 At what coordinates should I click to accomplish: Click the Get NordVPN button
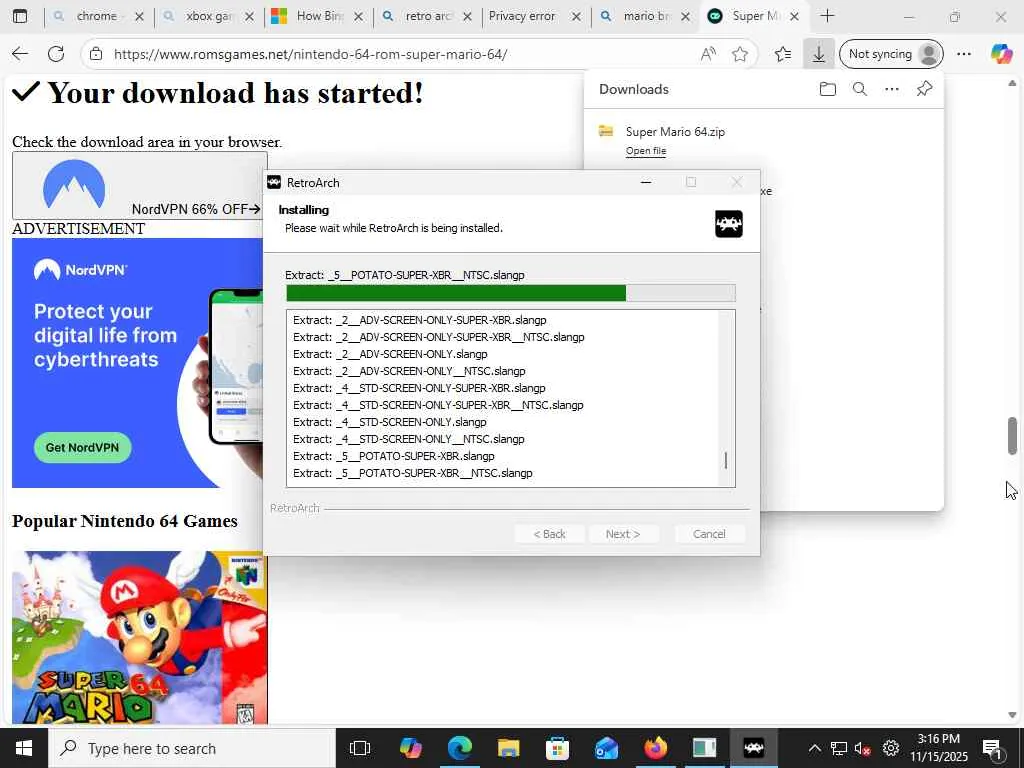pyautogui.click(x=82, y=447)
